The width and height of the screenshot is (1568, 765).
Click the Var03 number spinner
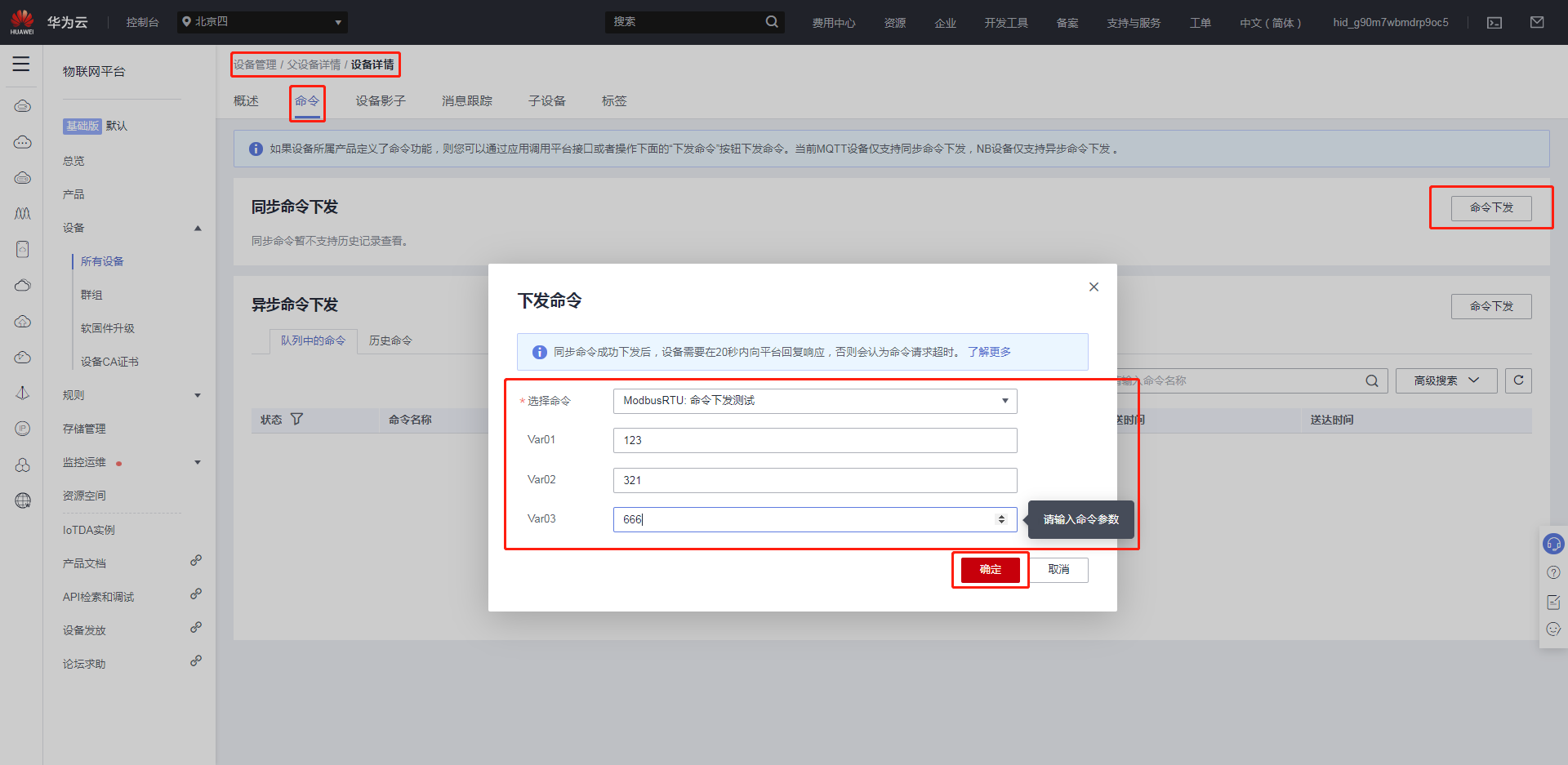coord(1001,519)
